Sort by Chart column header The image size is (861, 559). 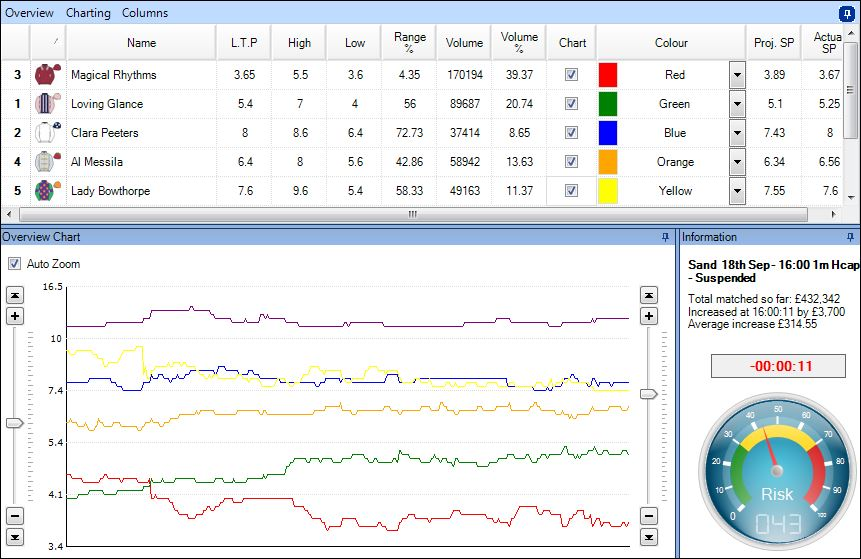pyautogui.click(x=572, y=43)
